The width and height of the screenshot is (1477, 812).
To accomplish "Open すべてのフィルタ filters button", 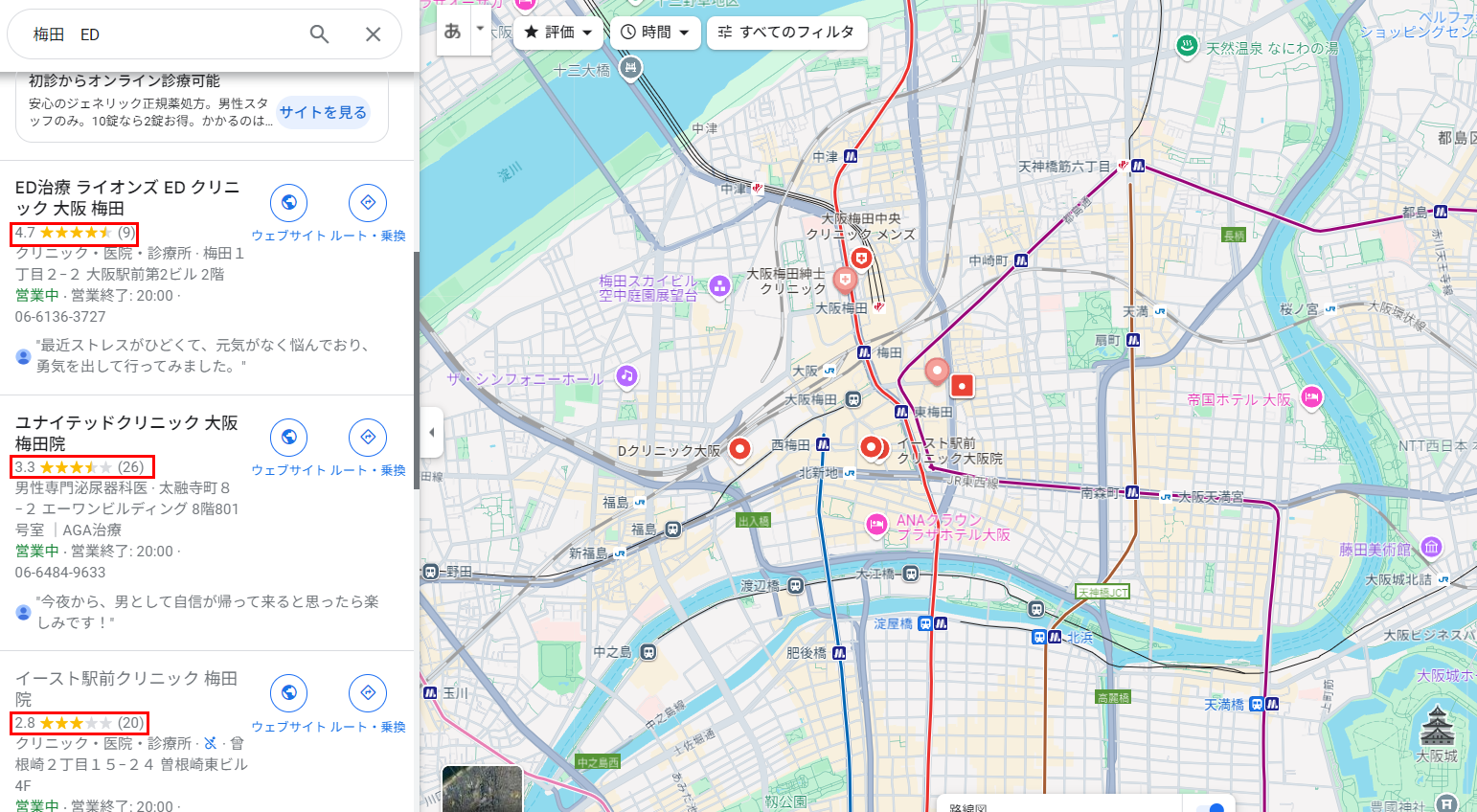I will pyautogui.click(x=787, y=33).
